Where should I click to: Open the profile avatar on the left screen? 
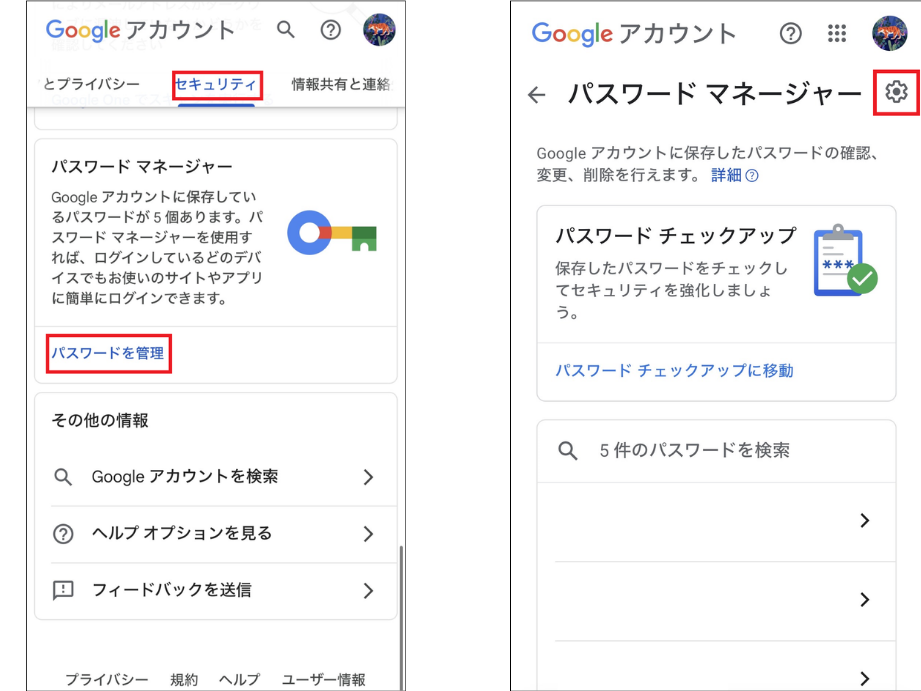(x=378, y=31)
